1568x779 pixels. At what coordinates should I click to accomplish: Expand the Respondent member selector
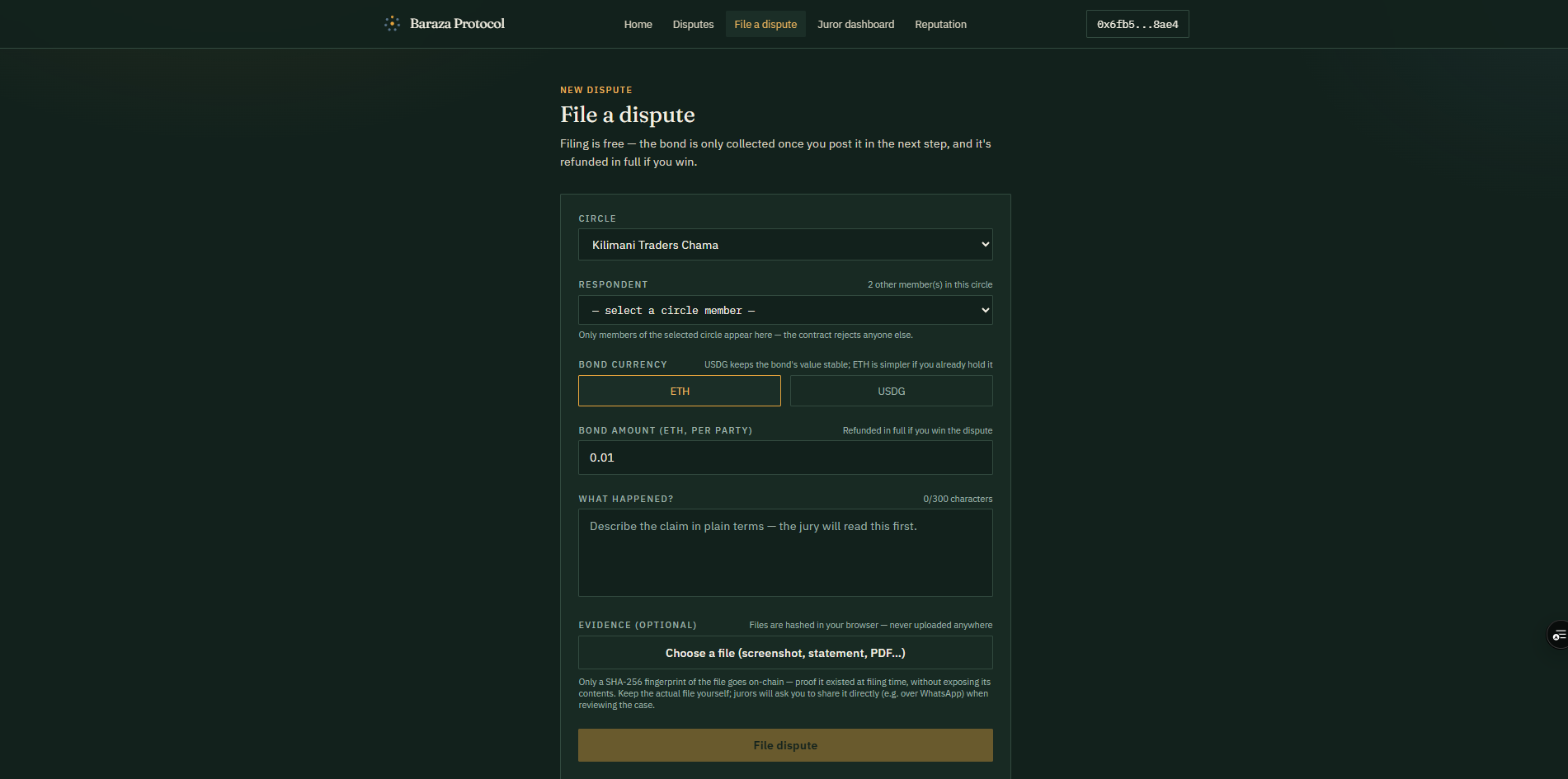pos(785,310)
